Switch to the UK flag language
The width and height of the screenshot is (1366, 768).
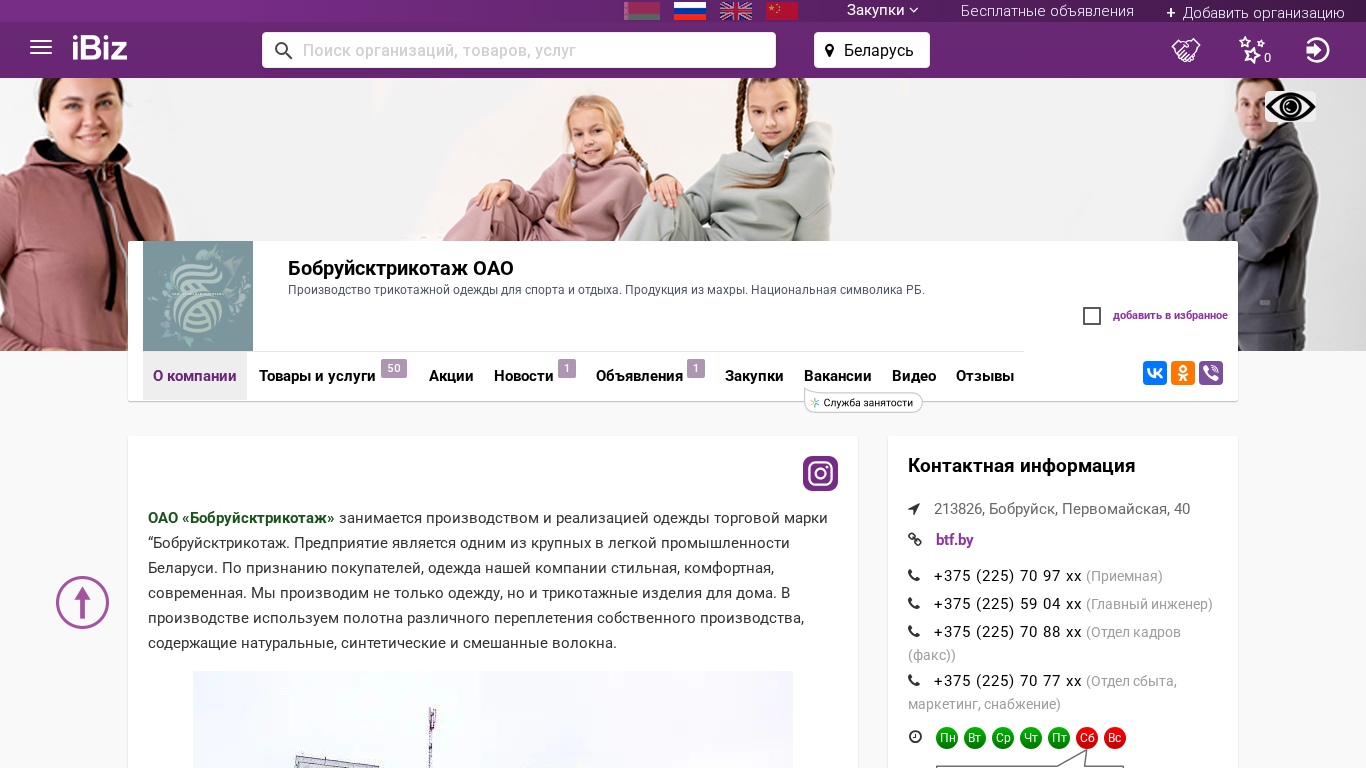pos(736,11)
